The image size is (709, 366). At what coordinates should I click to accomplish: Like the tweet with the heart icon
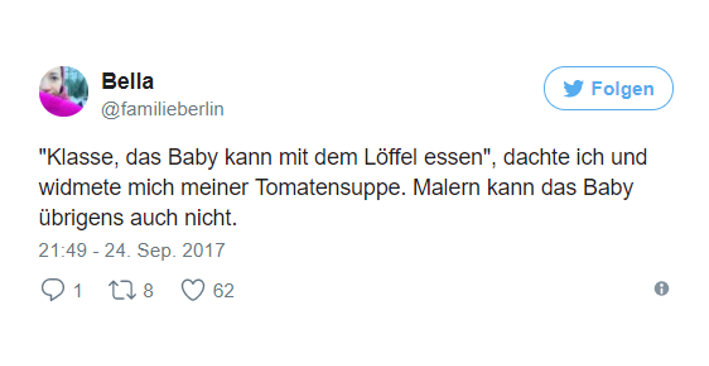click(193, 290)
